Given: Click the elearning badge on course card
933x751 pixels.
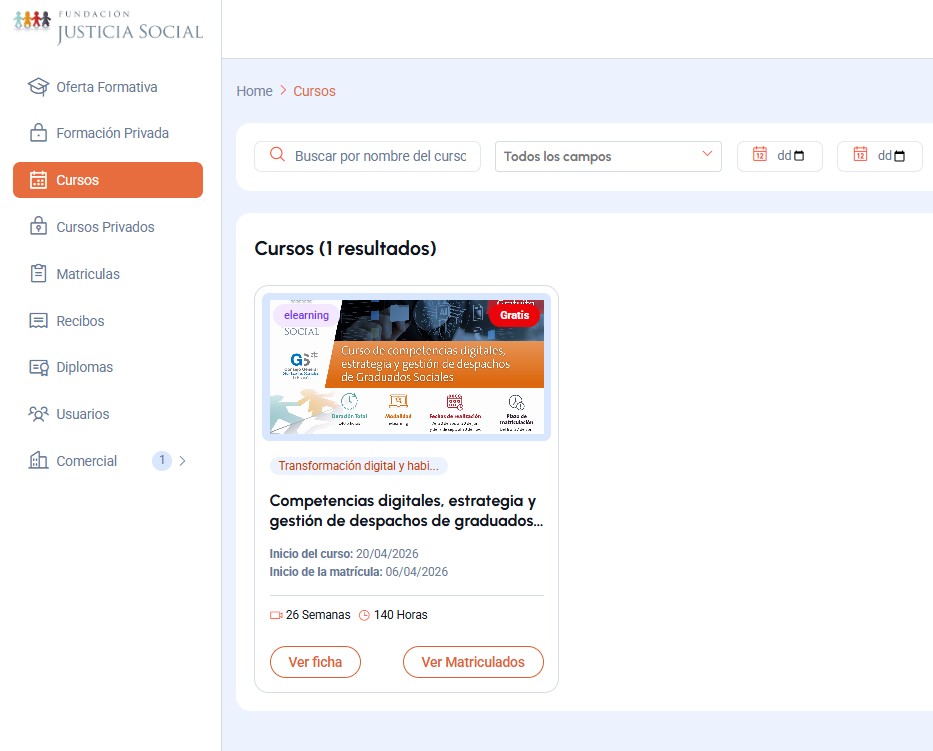Looking at the screenshot, I should point(306,315).
